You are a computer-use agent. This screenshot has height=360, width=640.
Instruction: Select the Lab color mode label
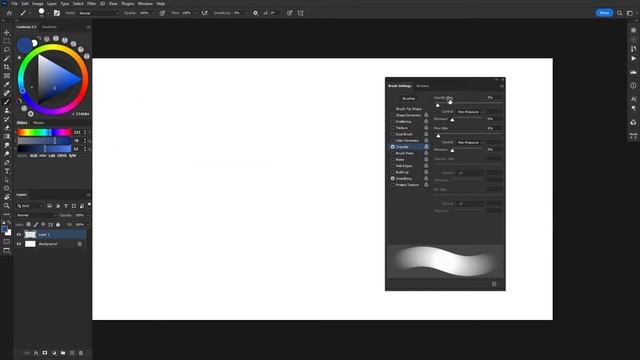point(52,156)
